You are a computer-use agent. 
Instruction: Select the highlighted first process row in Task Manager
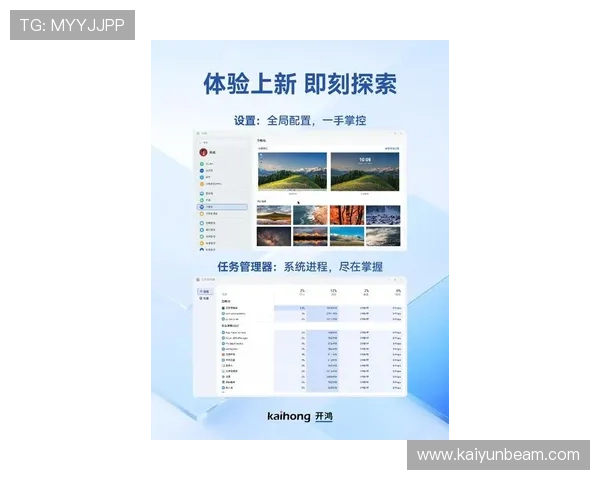pos(312,308)
